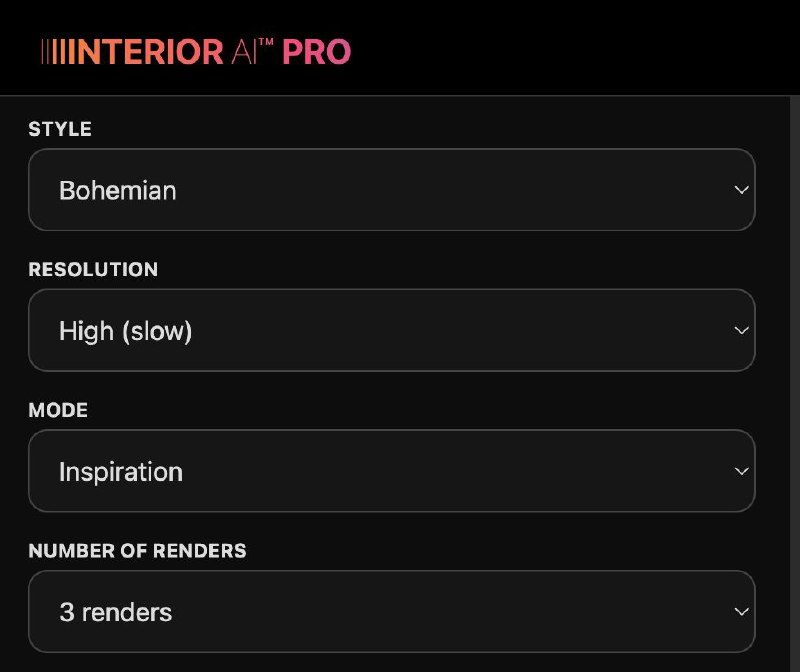This screenshot has height=672, width=800.
Task: Click the NUMBER OF RENDERS heading label
Action: [137, 551]
